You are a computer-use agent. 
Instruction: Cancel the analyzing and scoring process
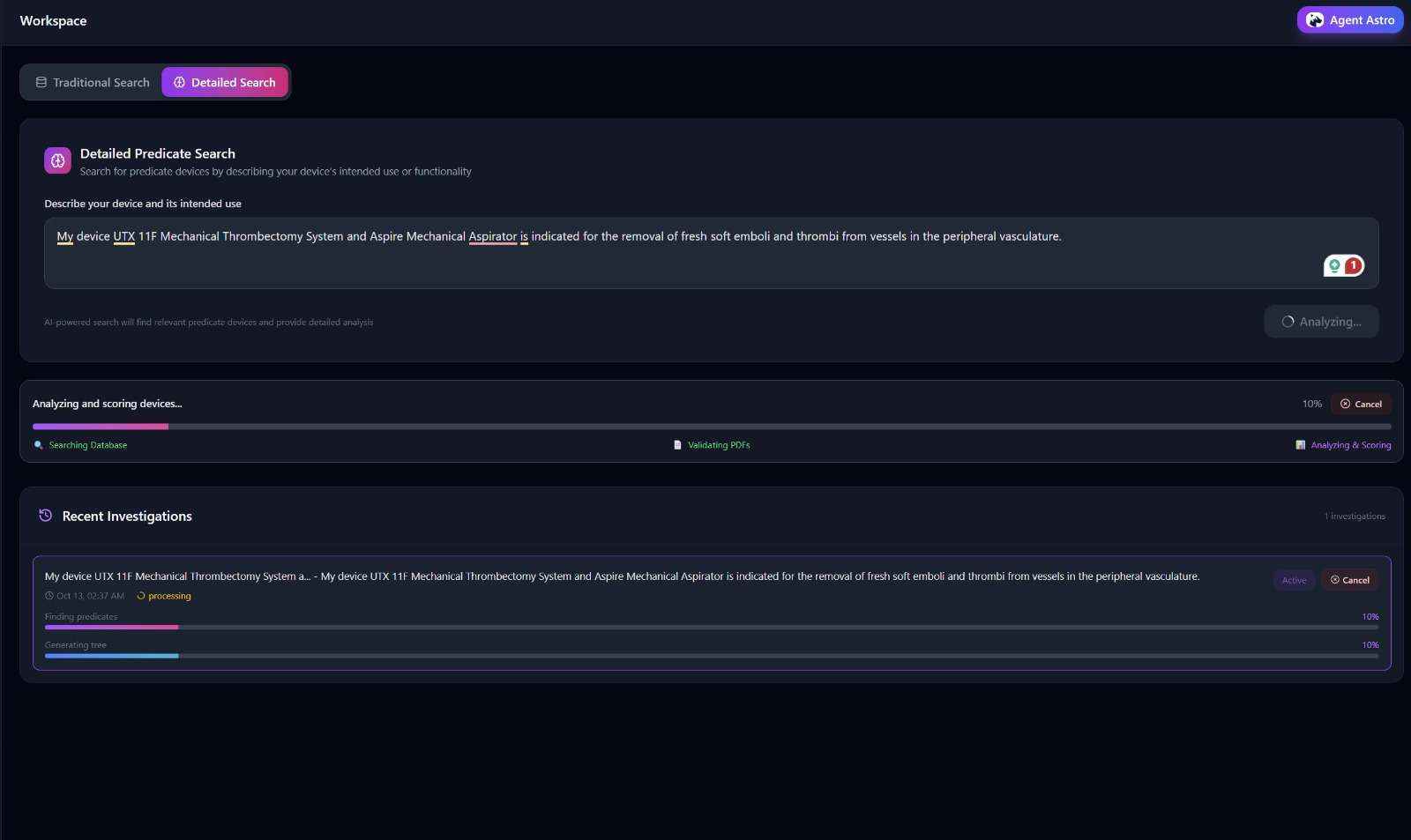point(1361,404)
